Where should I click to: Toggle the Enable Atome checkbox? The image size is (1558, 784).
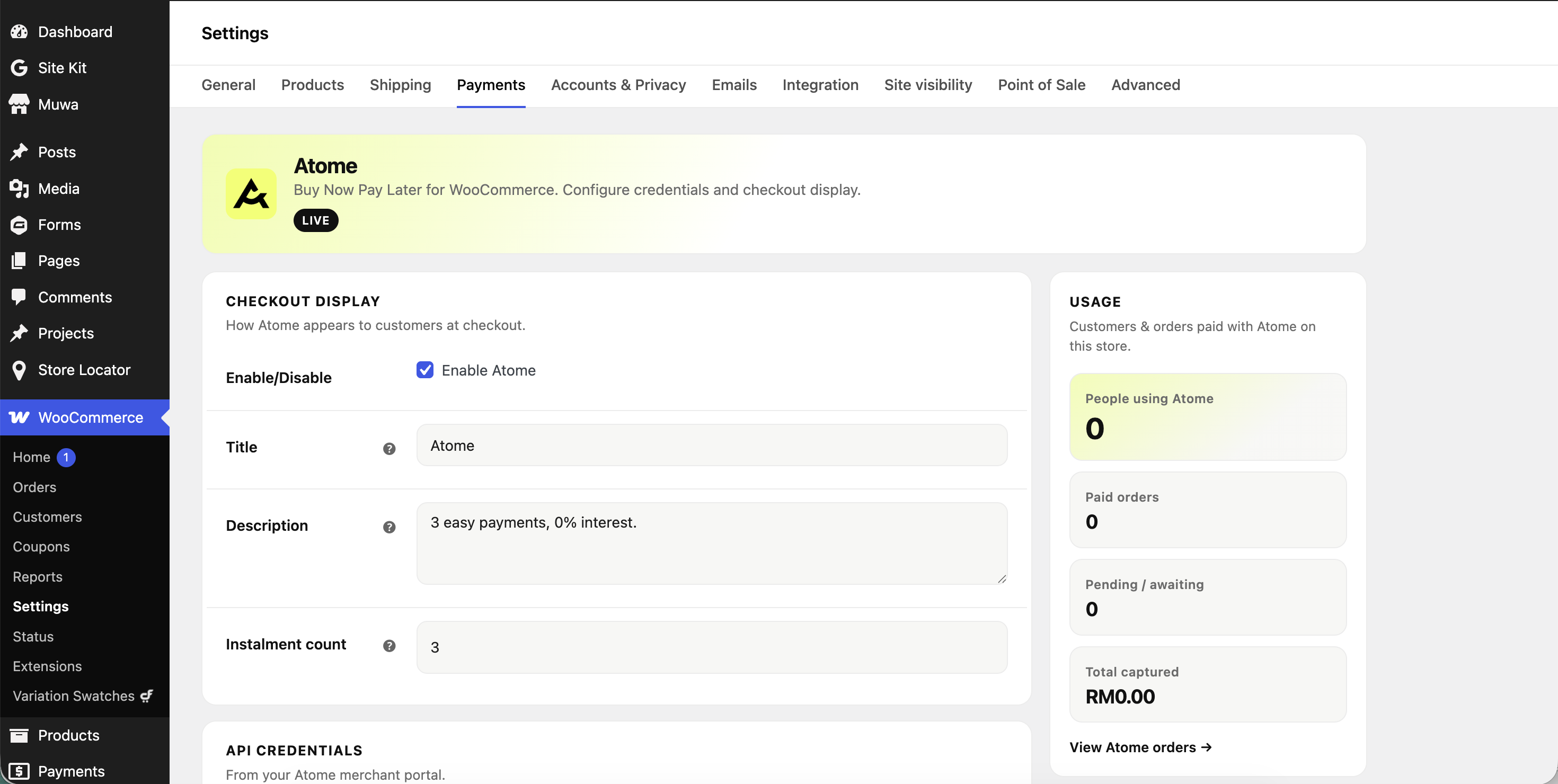pyautogui.click(x=425, y=370)
